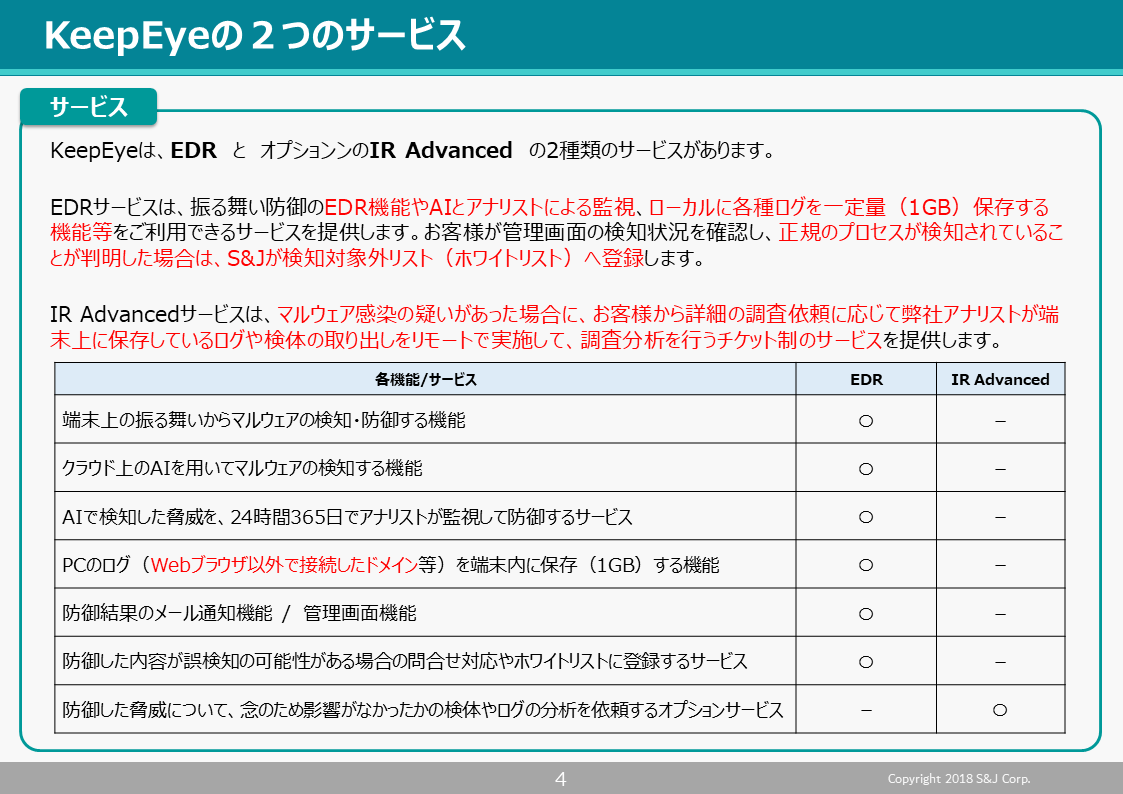Viewport: 1123px width, 794px height.
Task: Click the "各機能/サービス" table header
Action: coord(425,379)
